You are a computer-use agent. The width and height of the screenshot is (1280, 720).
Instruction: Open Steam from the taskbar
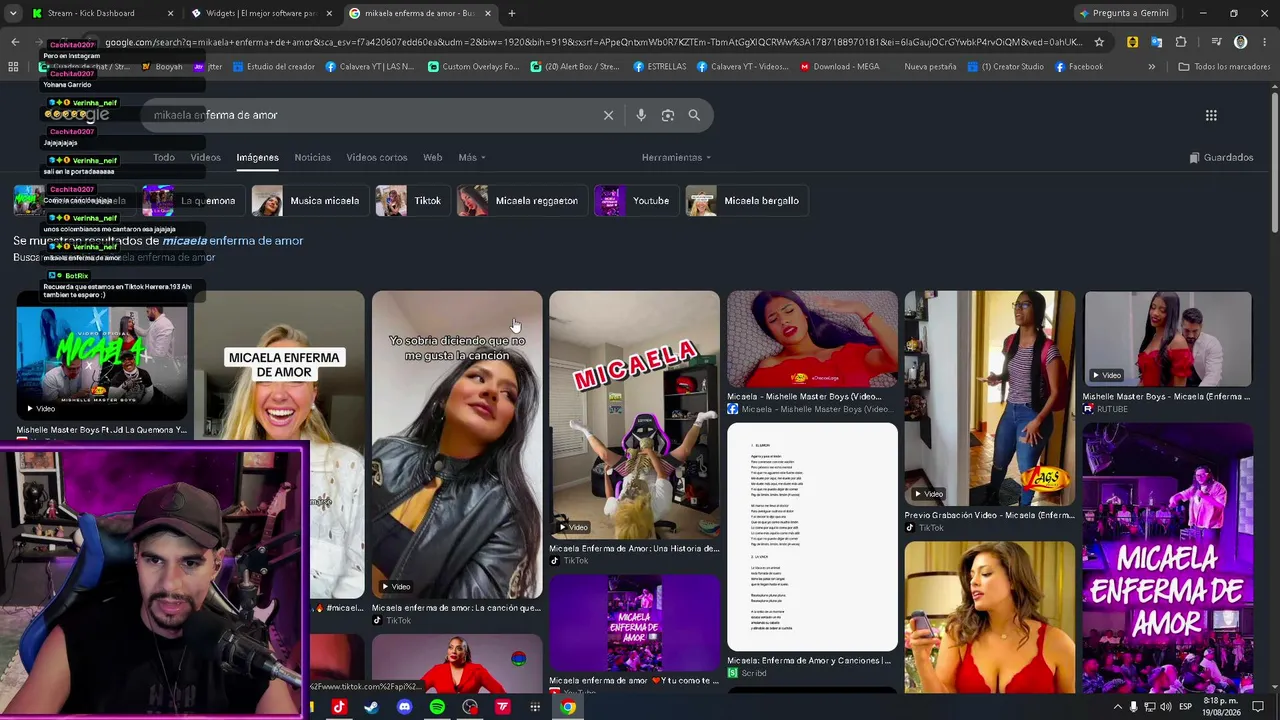coord(371,707)
